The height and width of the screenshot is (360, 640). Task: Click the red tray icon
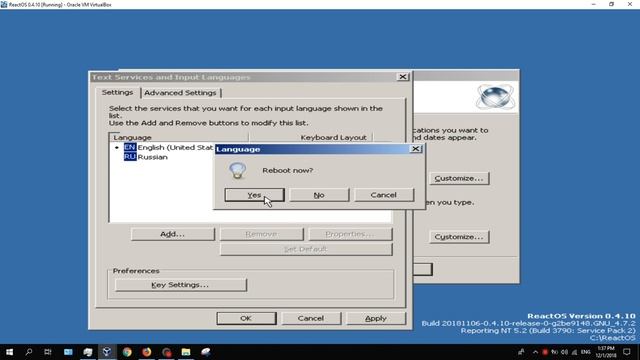(544, 352)
